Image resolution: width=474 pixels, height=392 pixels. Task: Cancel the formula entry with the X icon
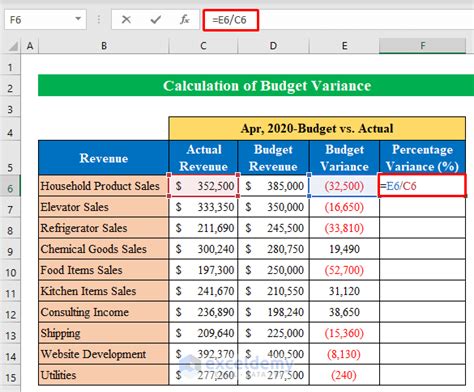126,20
